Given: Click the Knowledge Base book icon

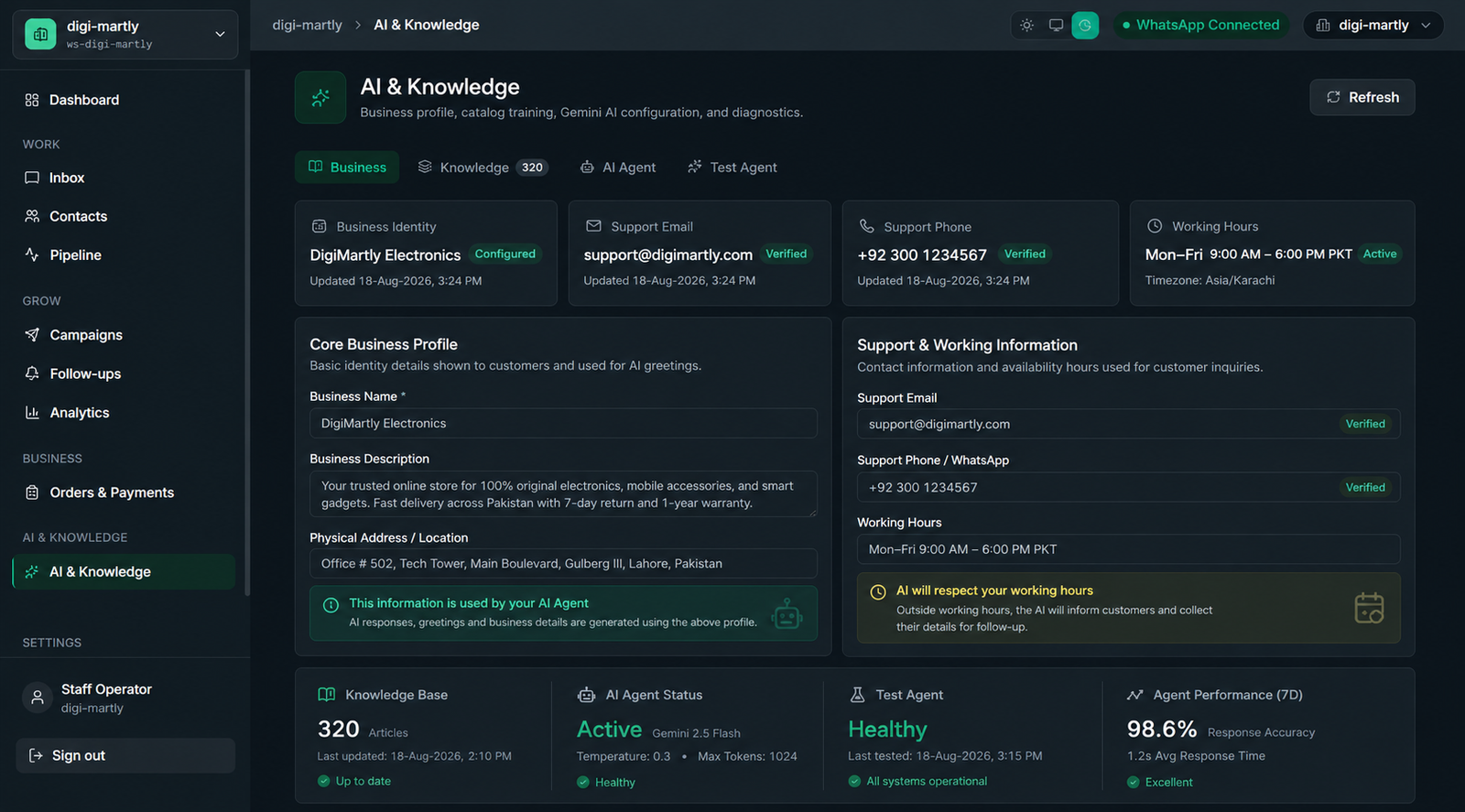Looking at the screenshot, I should (326, 695).
